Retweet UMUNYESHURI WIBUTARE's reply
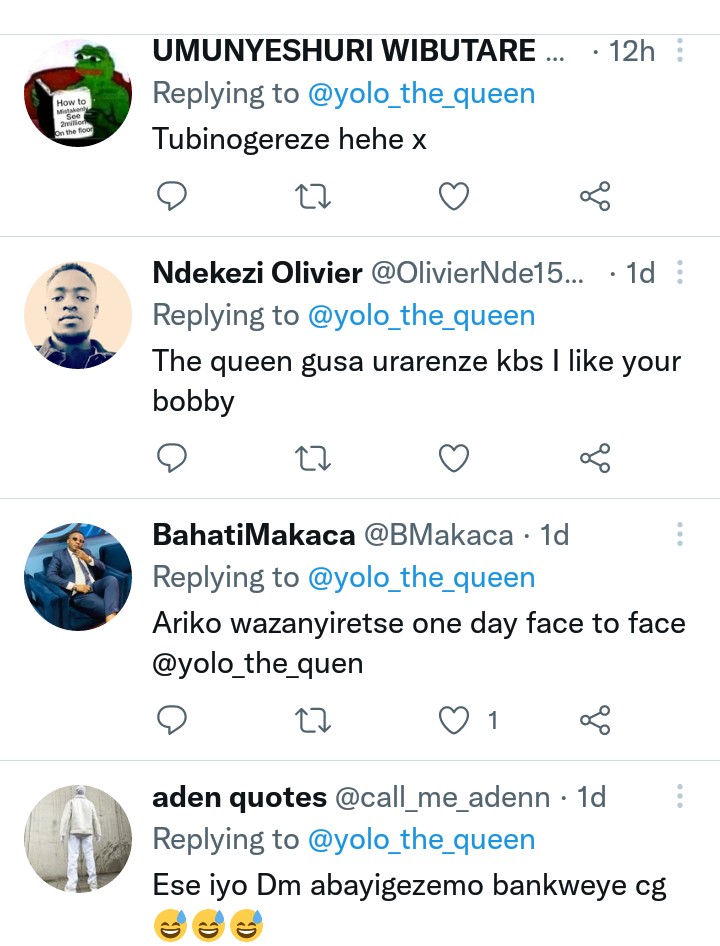This screenshot has width=720, height=946. click(314, 196)
